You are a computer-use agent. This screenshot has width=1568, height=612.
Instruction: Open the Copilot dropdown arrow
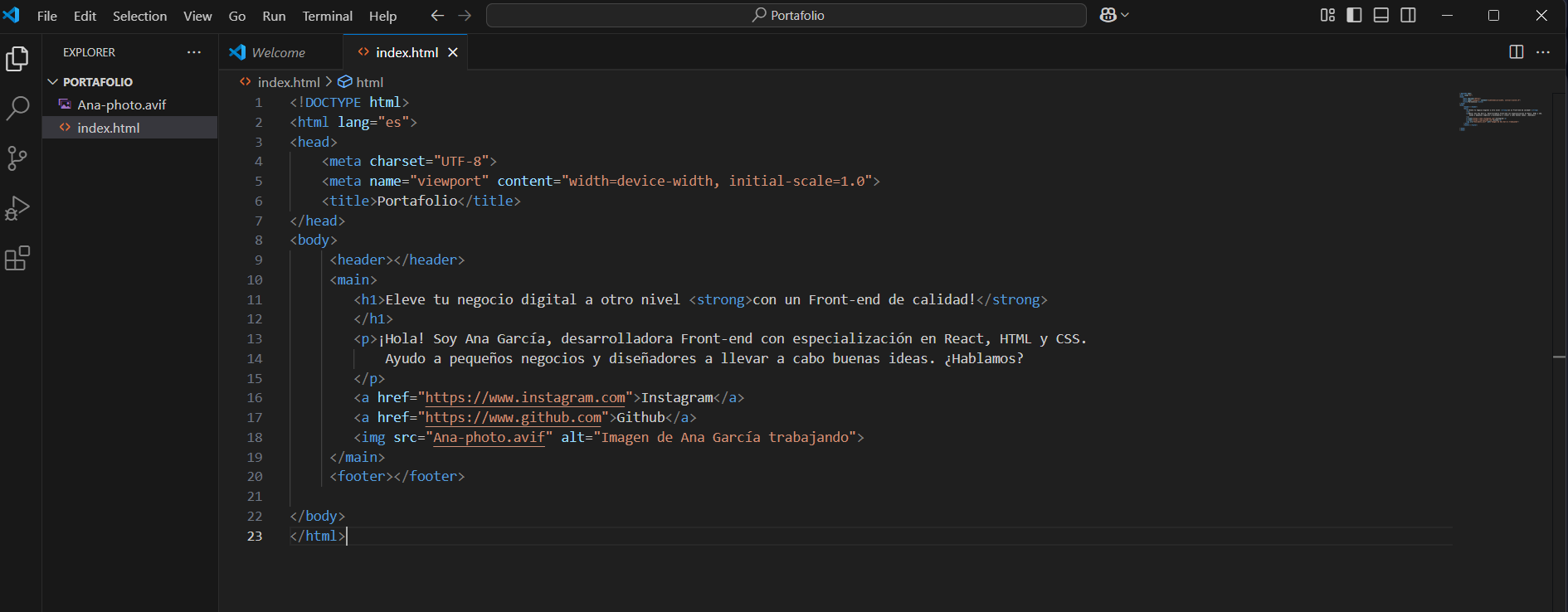tap(1125, 15)
